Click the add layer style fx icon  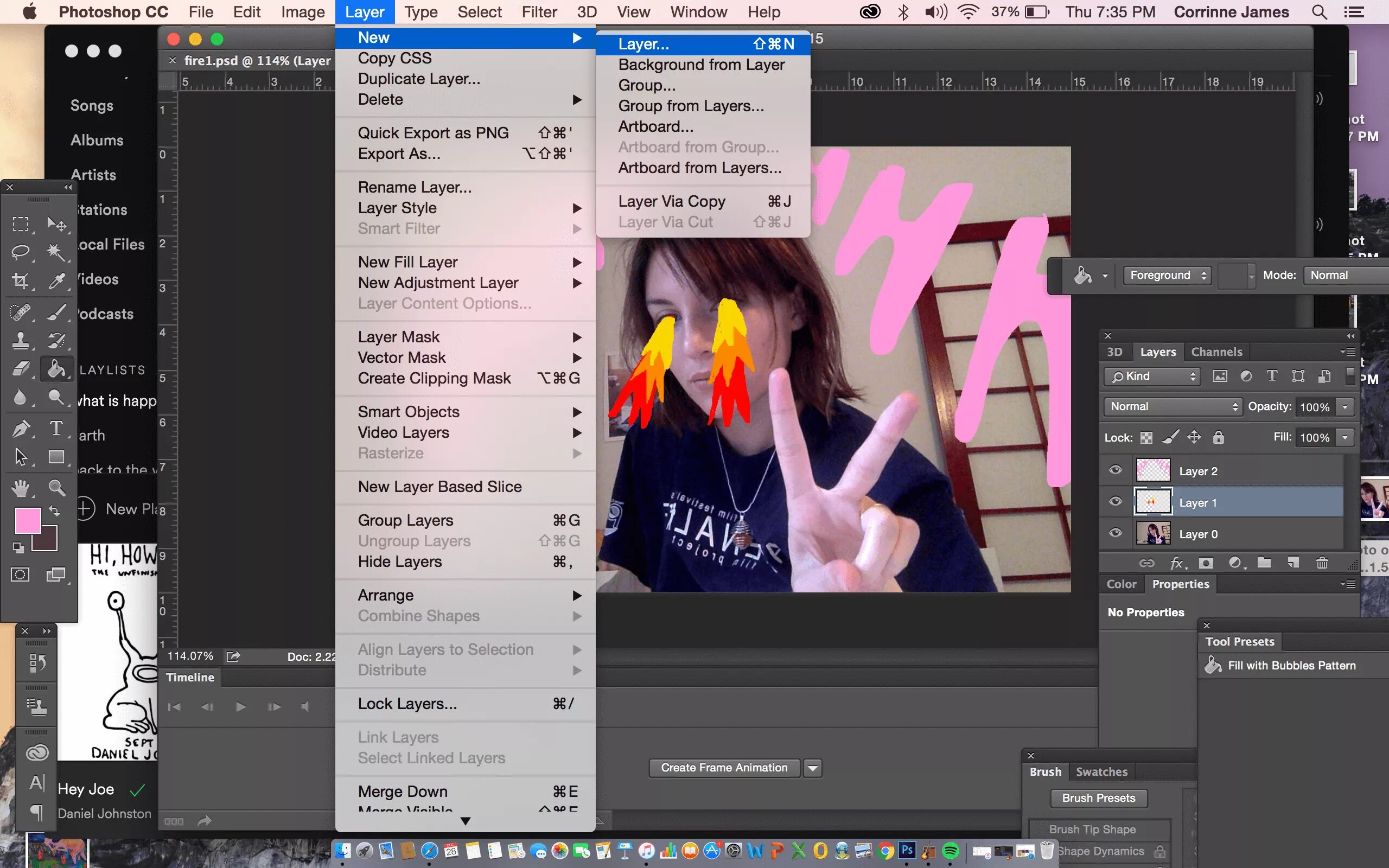point(1177,563)
